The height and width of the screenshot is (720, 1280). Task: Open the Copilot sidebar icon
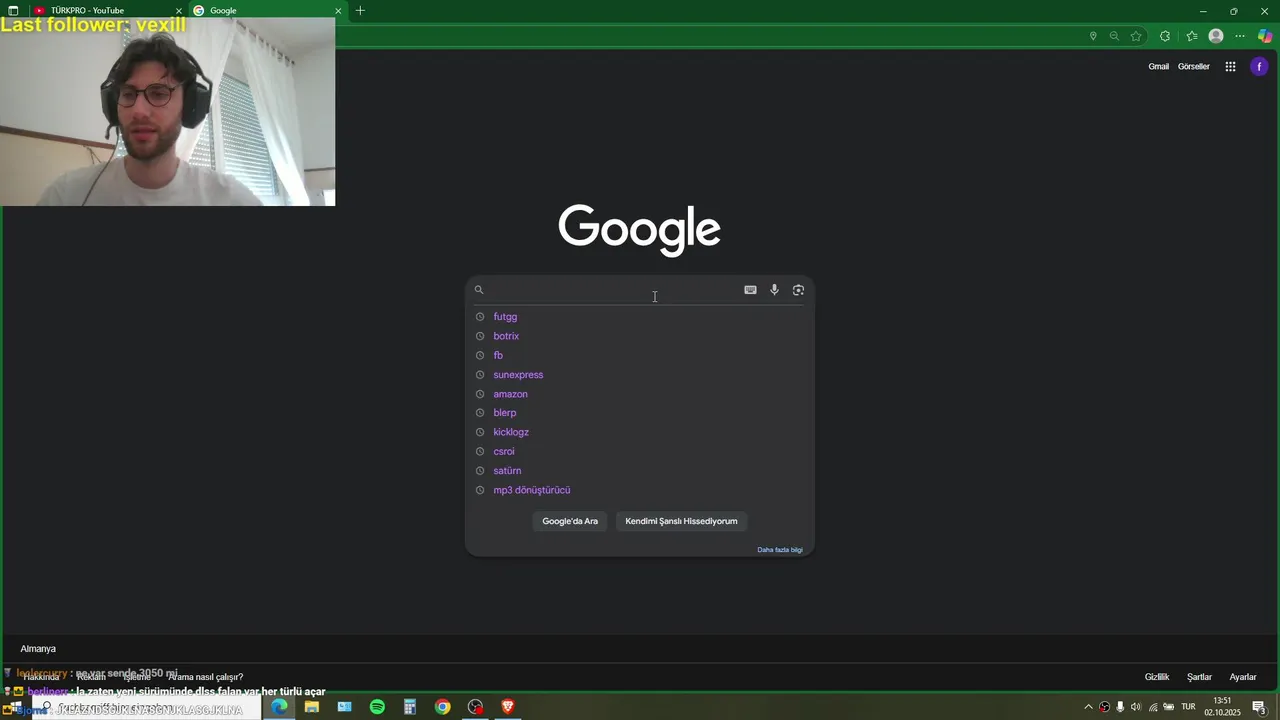tap(1265, 36)
